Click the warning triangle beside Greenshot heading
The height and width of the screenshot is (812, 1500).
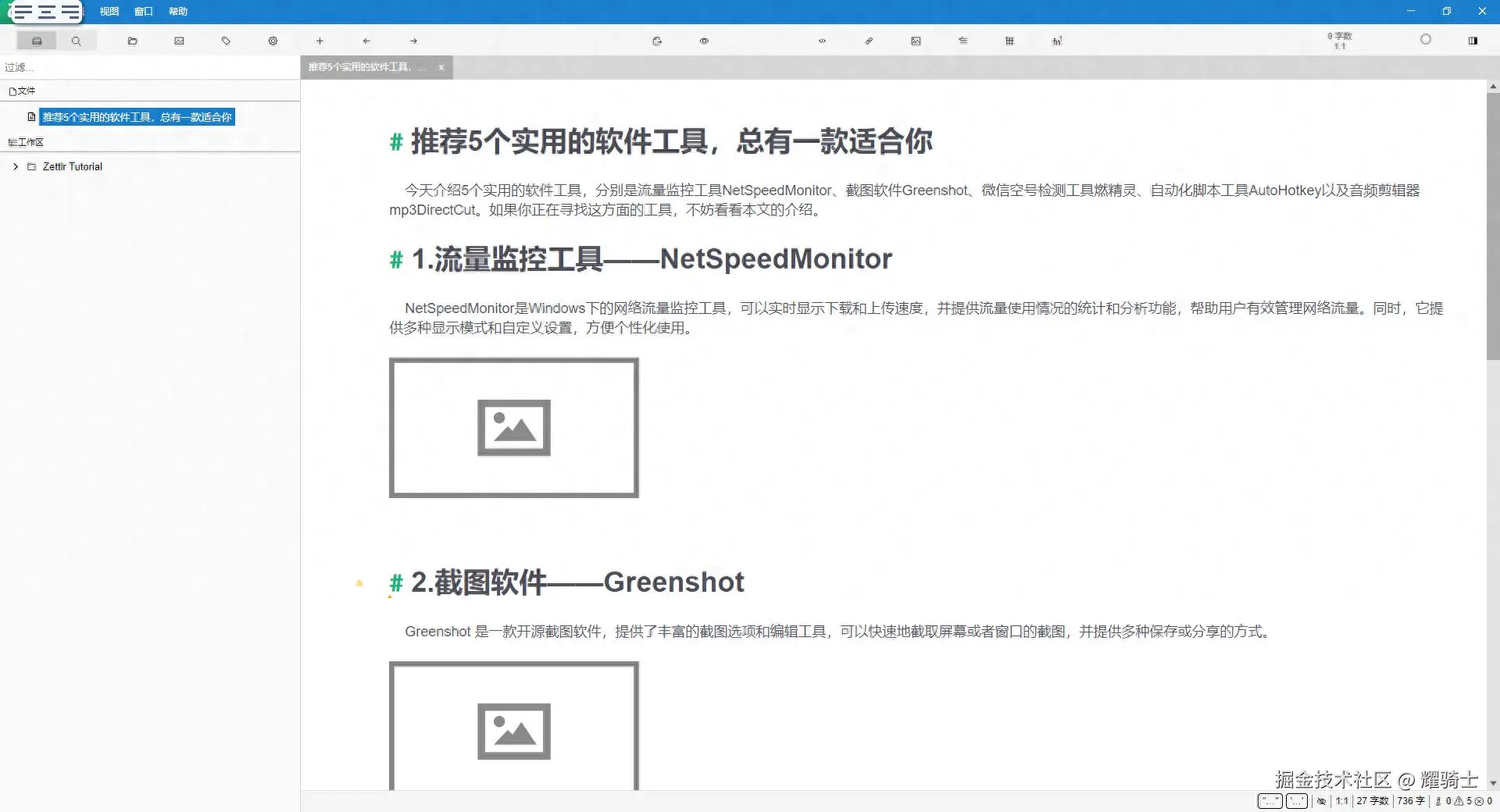359,582
